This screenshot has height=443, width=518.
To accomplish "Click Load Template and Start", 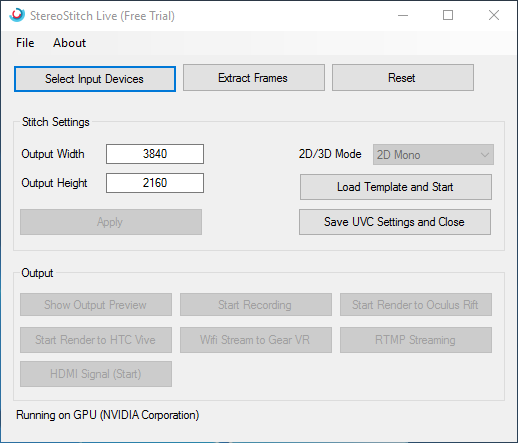I will [x=396, y=187].
